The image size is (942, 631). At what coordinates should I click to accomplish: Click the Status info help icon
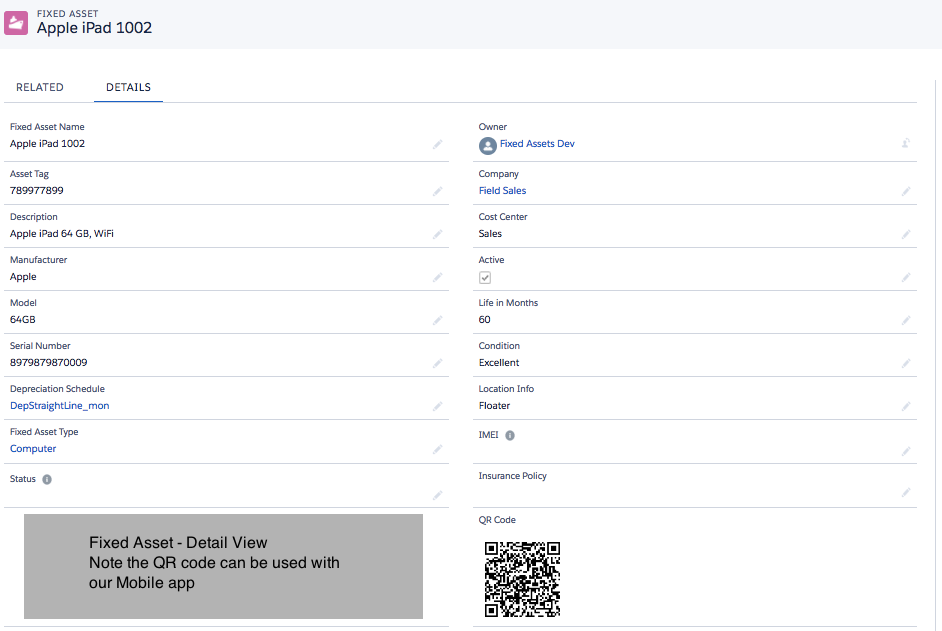click(x=47, y=479)
